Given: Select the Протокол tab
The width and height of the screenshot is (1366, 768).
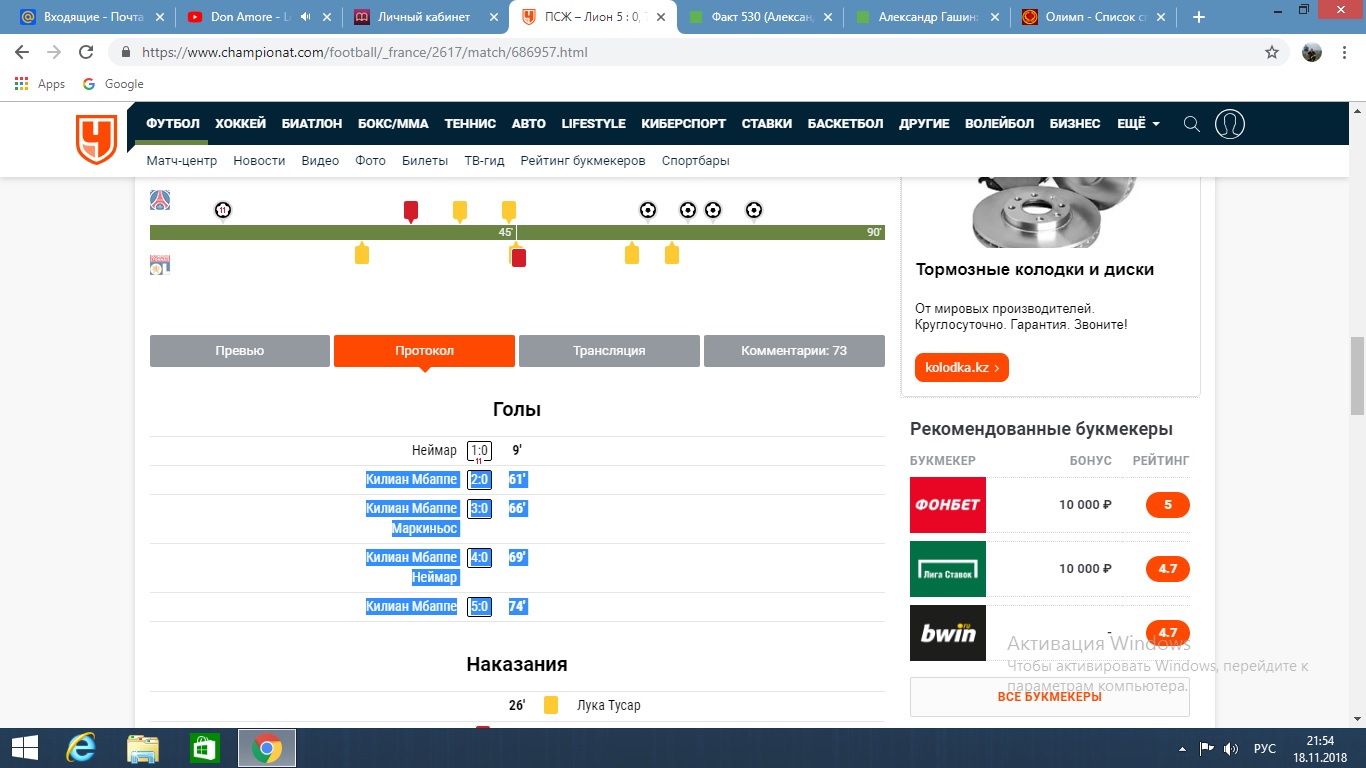Looking at the screenshot, I should [424, 351].
